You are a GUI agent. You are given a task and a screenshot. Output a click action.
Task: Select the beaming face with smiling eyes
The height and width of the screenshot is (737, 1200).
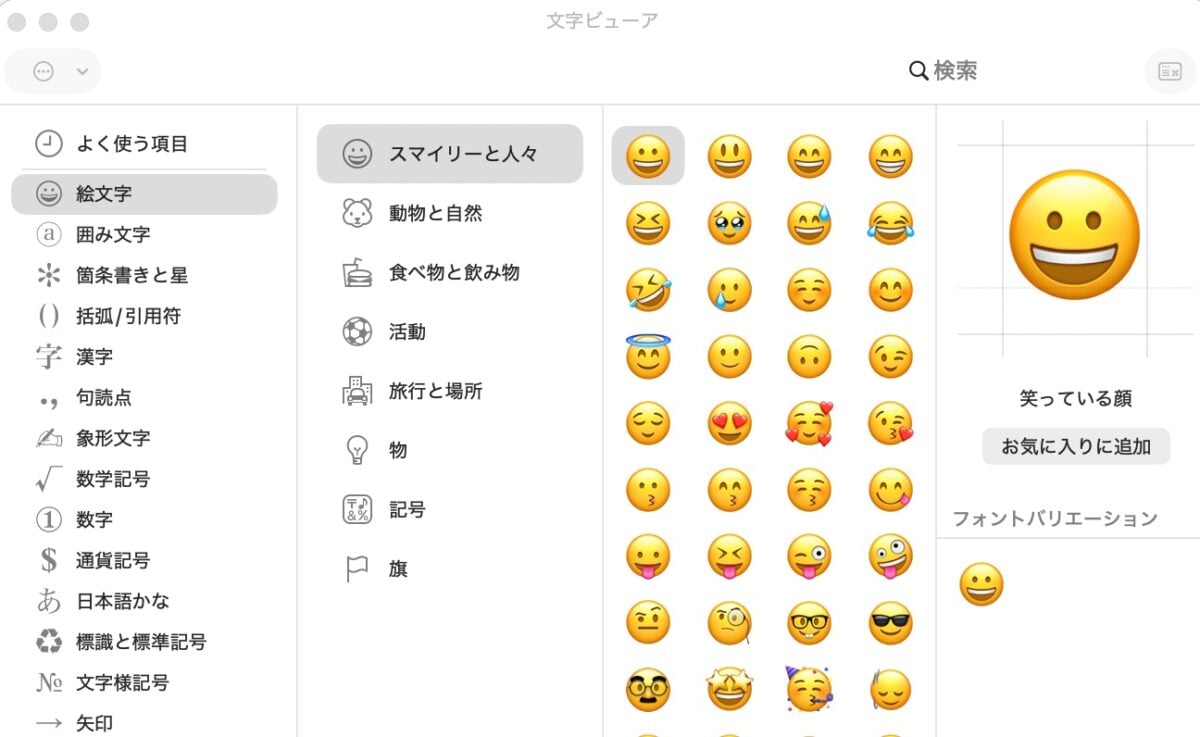890,156
